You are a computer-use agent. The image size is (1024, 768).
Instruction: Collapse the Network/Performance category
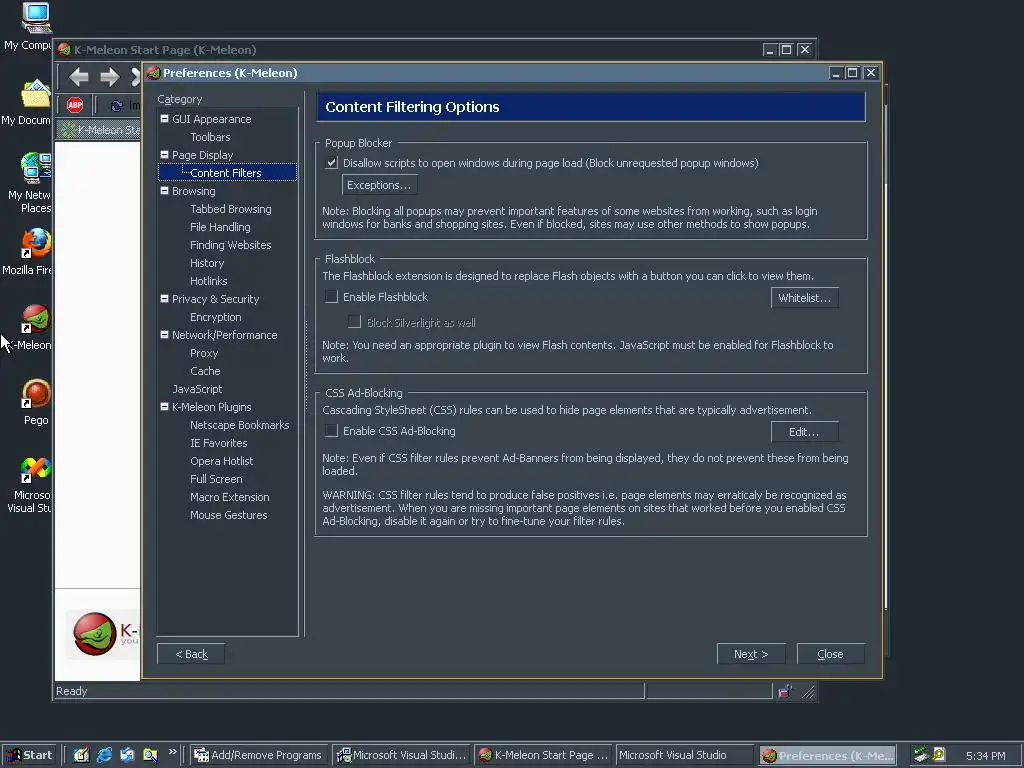click(x=165, y=334)
